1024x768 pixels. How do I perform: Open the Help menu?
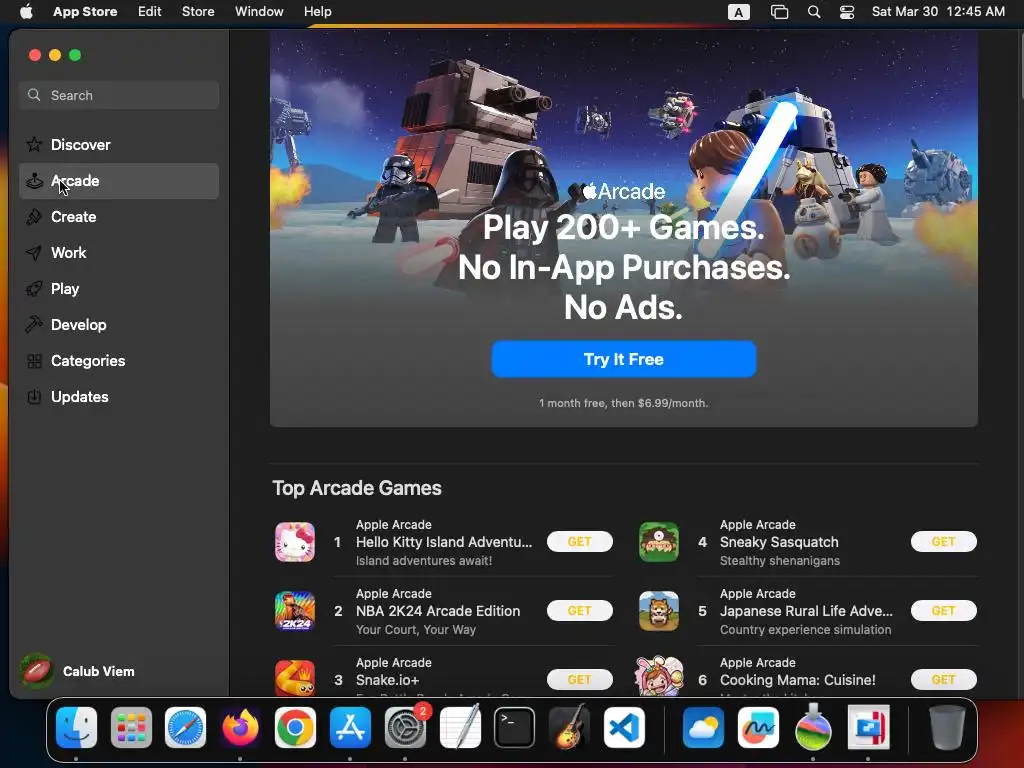(317, 12)
